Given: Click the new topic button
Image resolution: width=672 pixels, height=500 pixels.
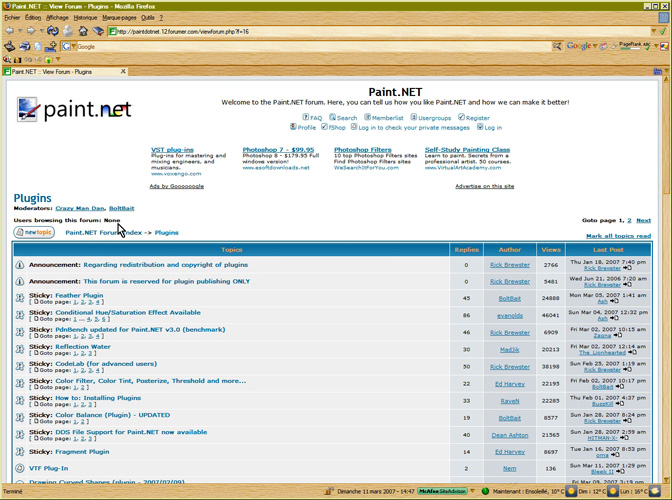Looking at the screenshot, I should point(34,233).
